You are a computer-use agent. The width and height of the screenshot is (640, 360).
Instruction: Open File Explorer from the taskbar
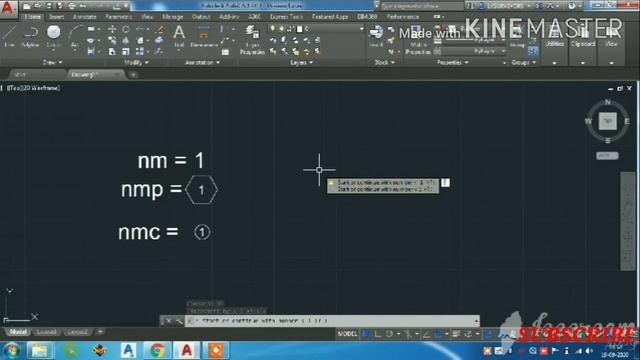coord(40,351)
